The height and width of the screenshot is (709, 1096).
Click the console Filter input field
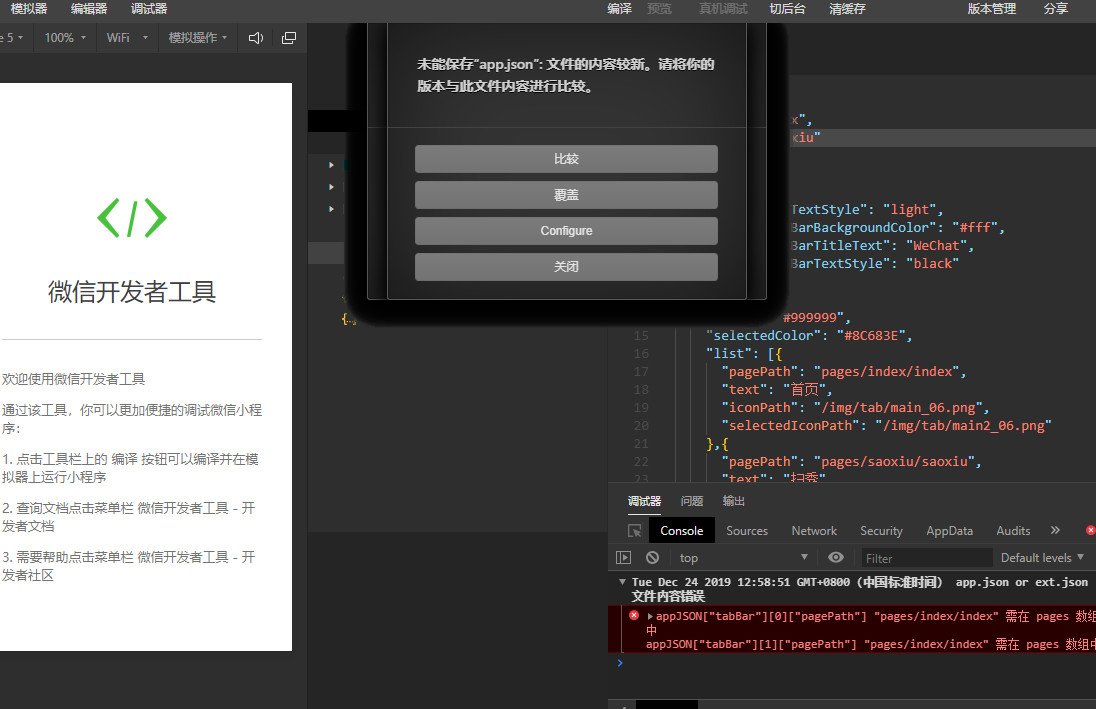click(x=925, y=558)
